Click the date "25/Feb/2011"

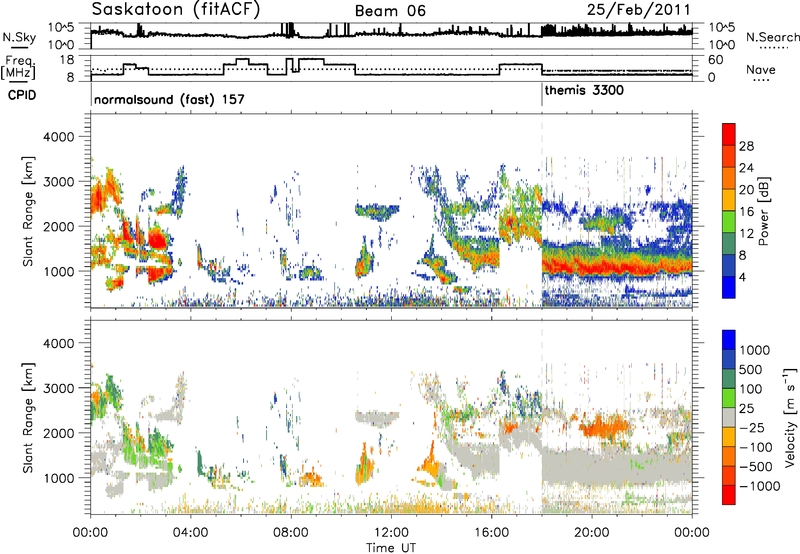(x=638, y=9)
